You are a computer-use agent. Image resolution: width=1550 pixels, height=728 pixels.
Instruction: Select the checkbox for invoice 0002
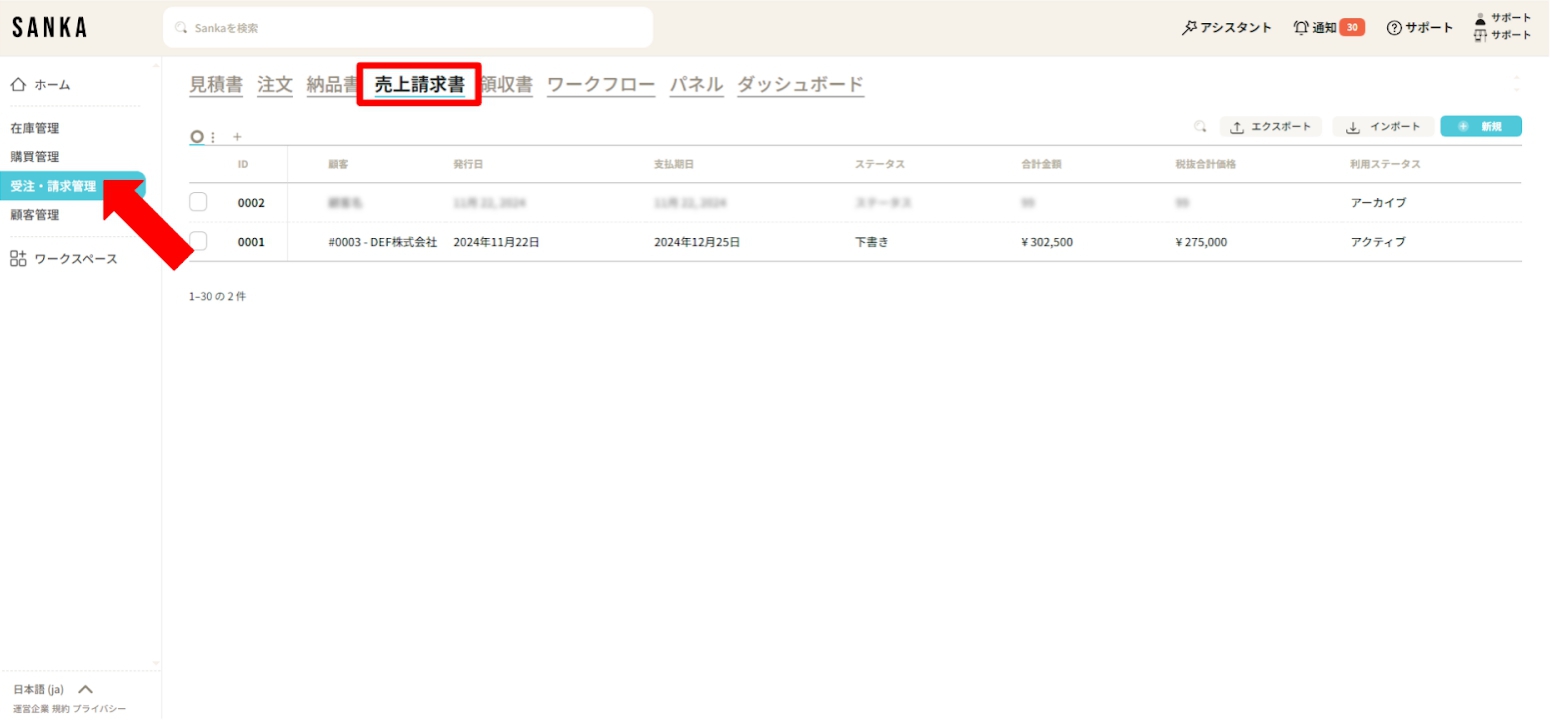point(198,202)
